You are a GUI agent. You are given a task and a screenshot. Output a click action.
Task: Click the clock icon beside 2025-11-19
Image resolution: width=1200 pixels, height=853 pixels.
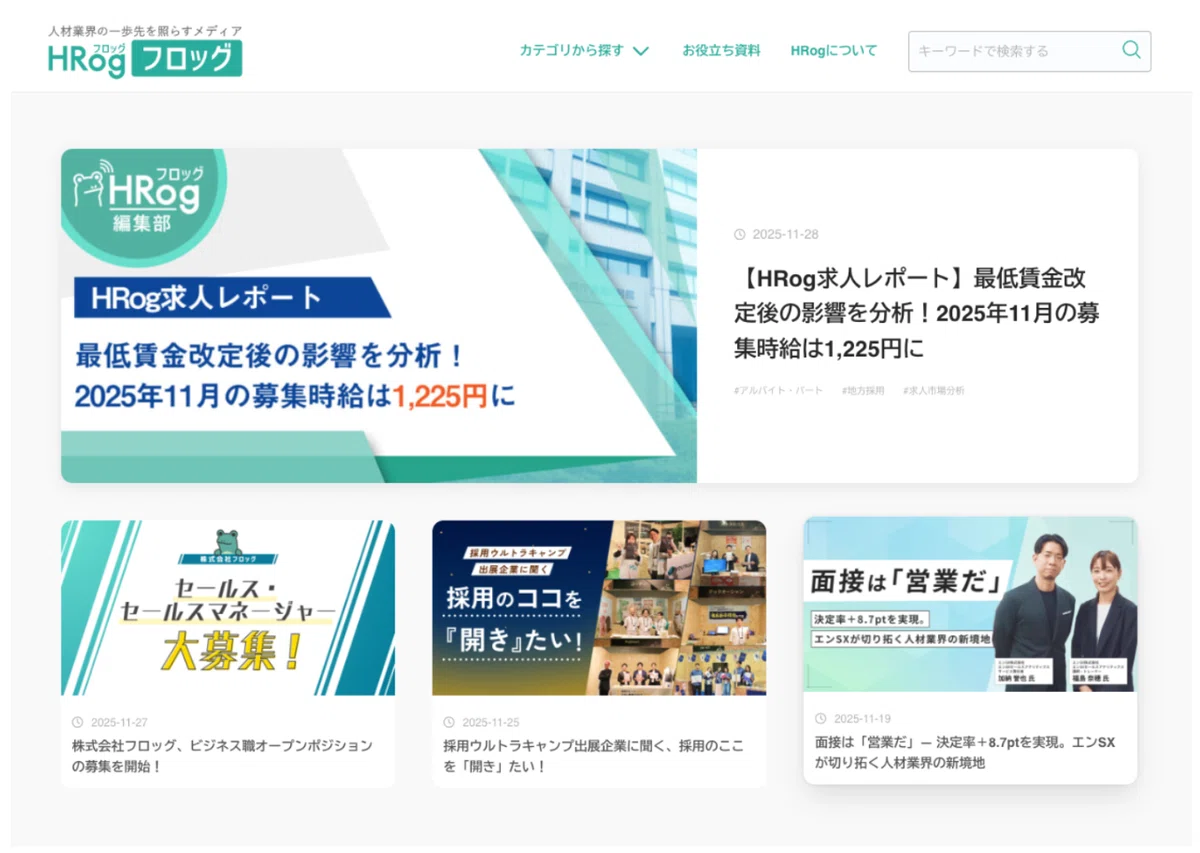820,718
